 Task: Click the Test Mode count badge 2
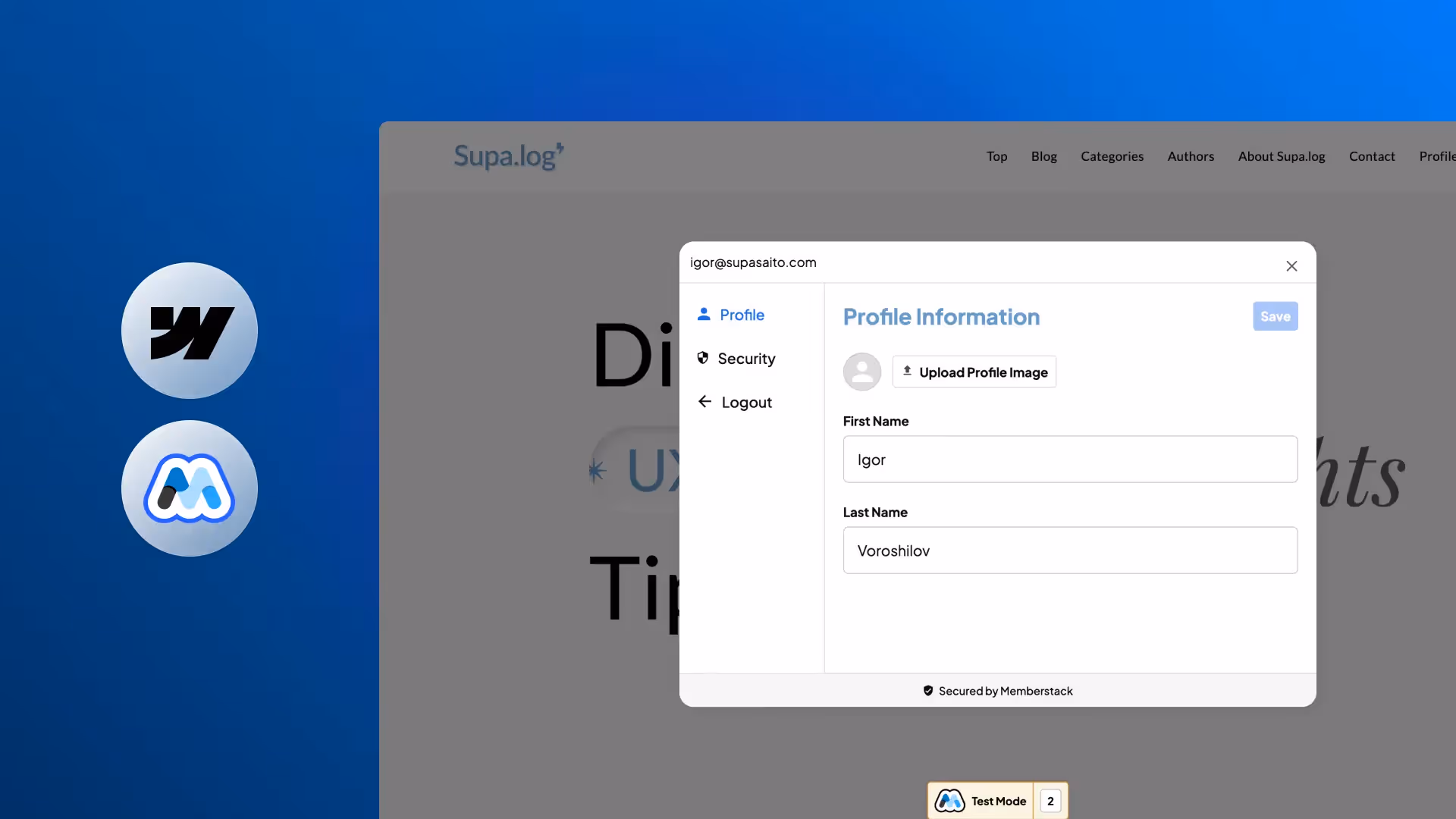point(1050,801)
